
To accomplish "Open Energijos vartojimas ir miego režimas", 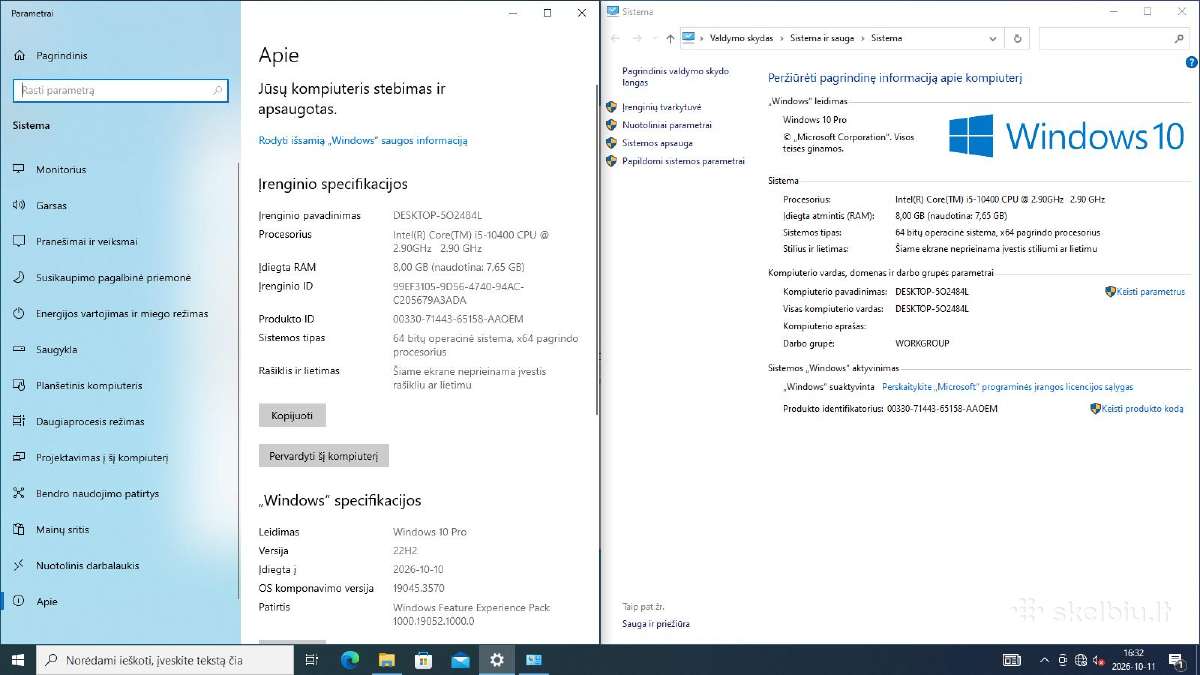I will (x=120, y=314).
